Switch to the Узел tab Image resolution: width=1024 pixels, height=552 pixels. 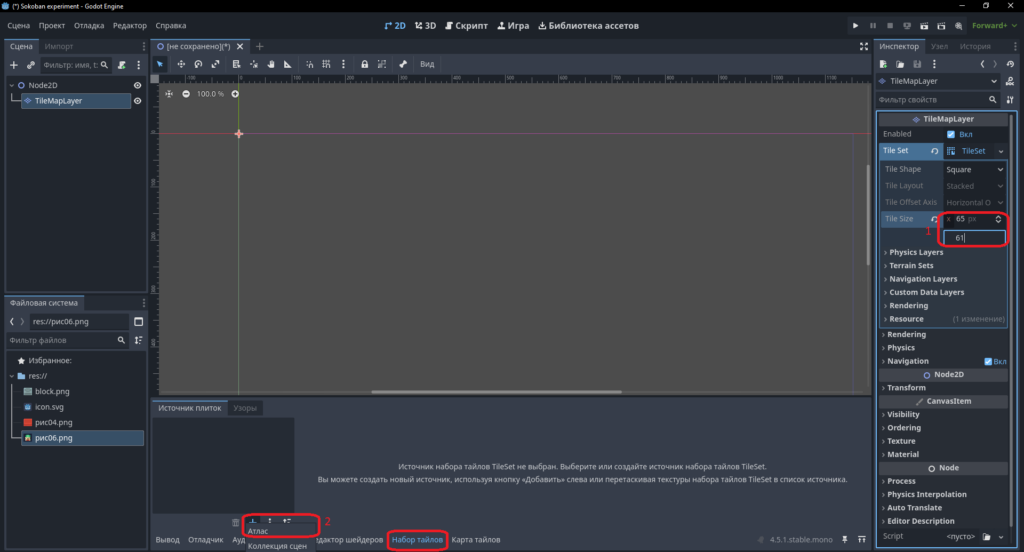click(939, 46)
